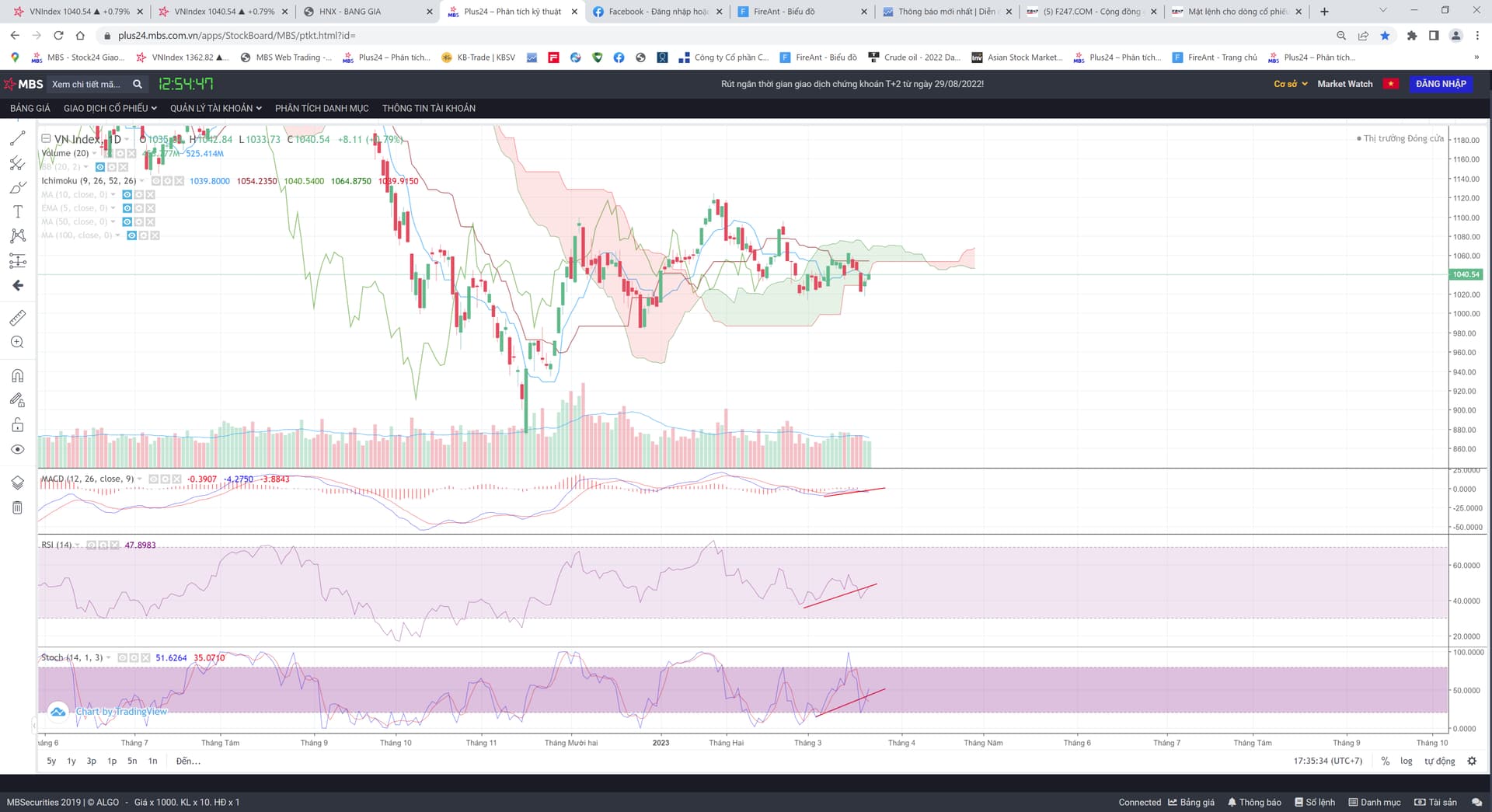Bookmark this page with star icon
The height and width of the screenshot is (812, 1492).
[x=1385, y=35]
